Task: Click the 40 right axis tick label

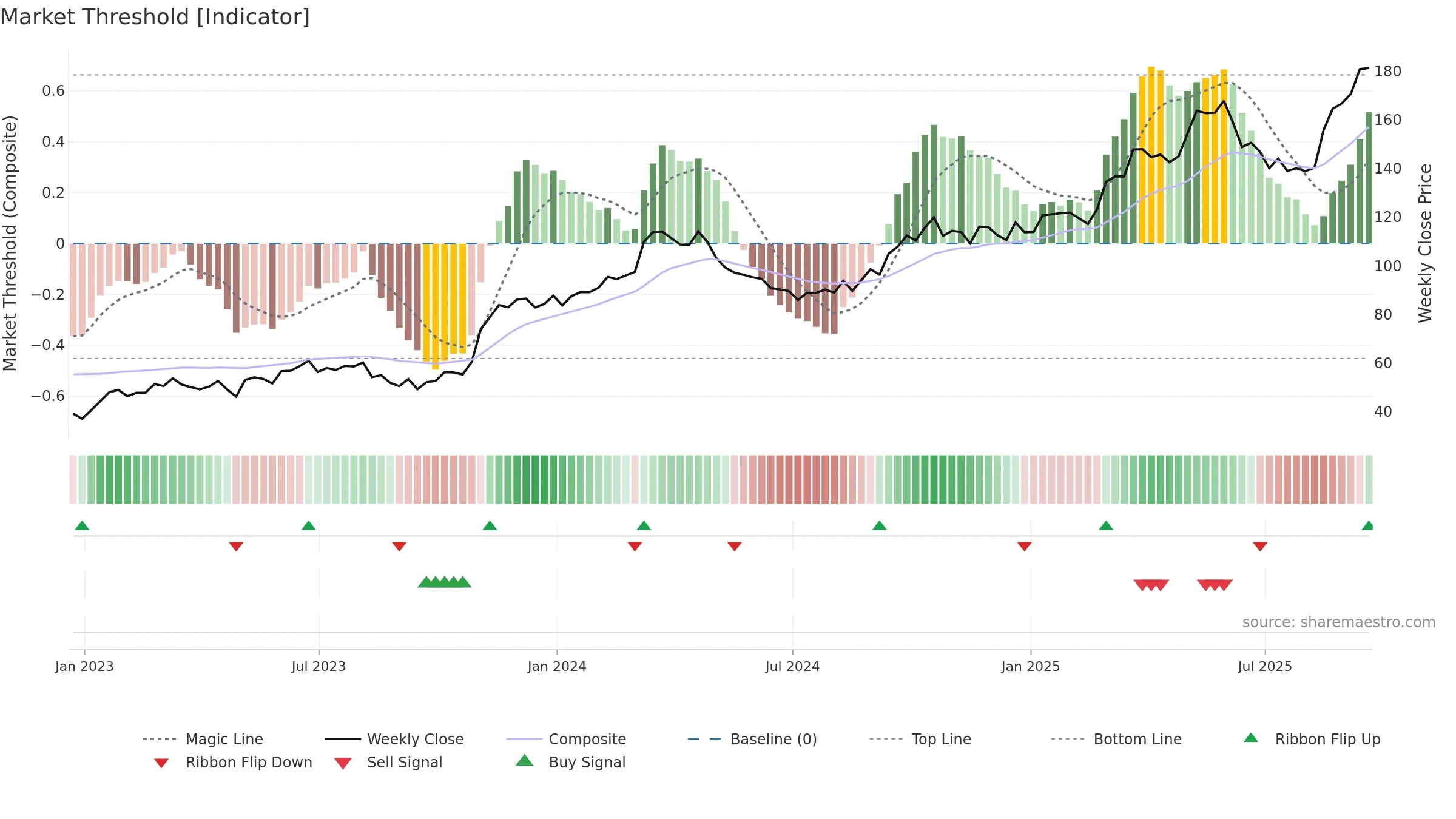Action: click(x=1383, y=411)
